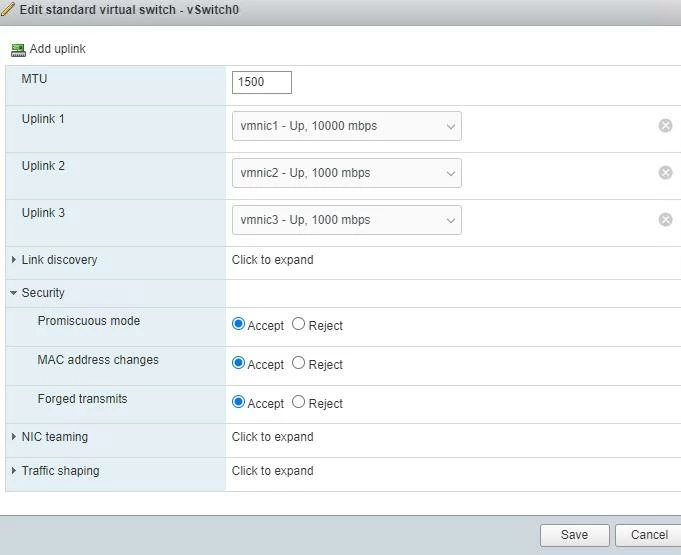Set MAC address changes to Accept
Screen dimensions: 681x555
[x=238, y=363]
